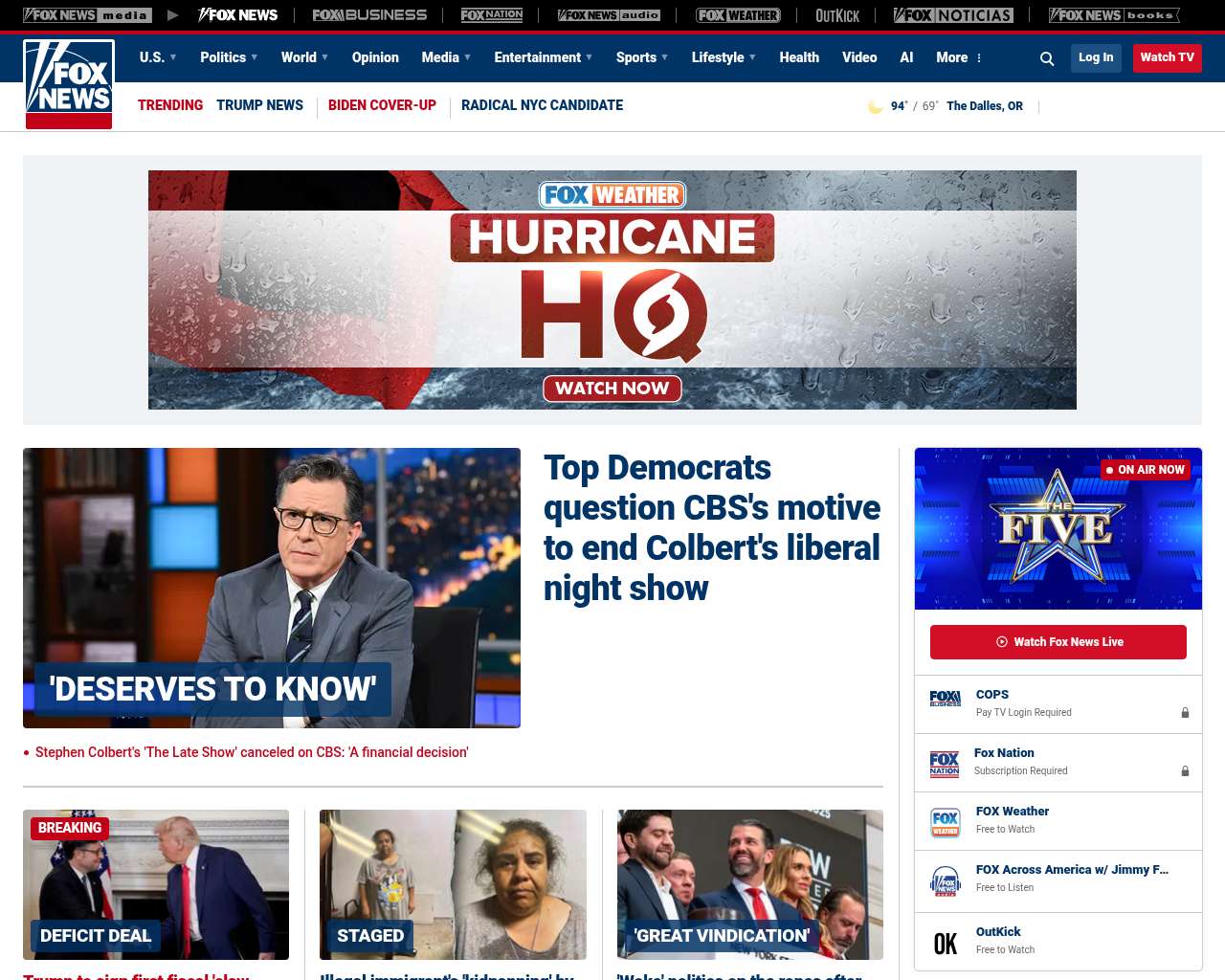This screenshot has height=980, width=1225.
Task: Open the search magnifier icon
Action: tap(1047, 58)
